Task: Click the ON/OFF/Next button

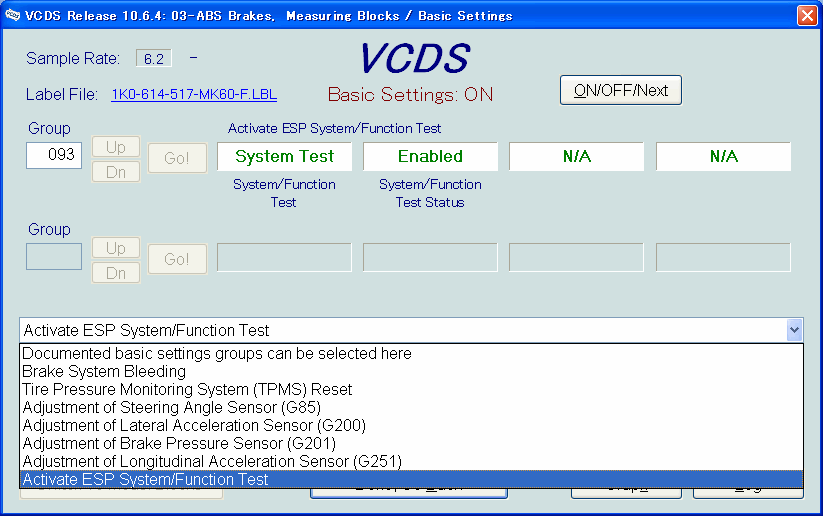Action: pyautogui.click(x=620, y=90)
